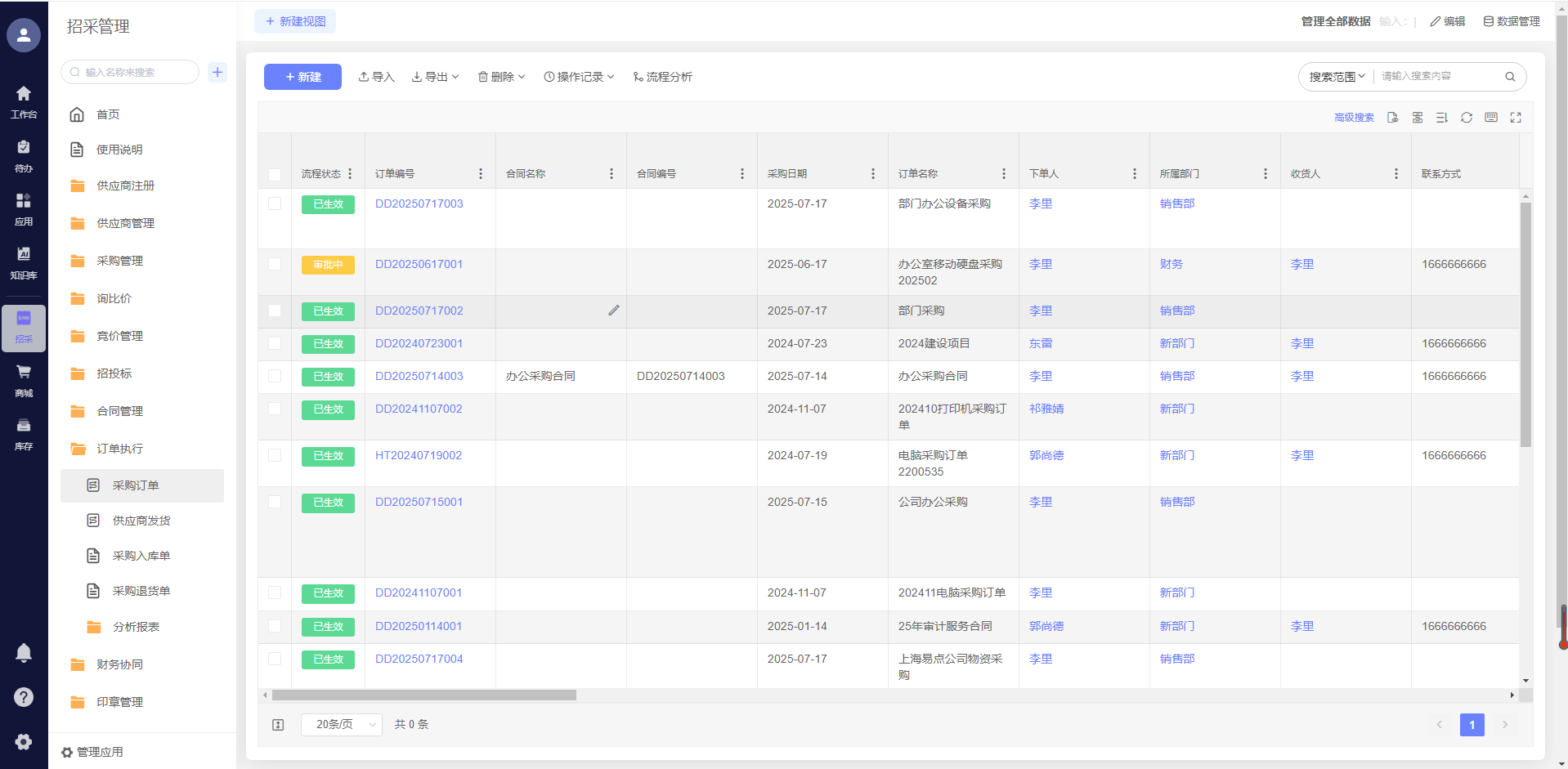
Task: Click the pencil edit icon in contract name cell
Action: click(x=613, y=311)
